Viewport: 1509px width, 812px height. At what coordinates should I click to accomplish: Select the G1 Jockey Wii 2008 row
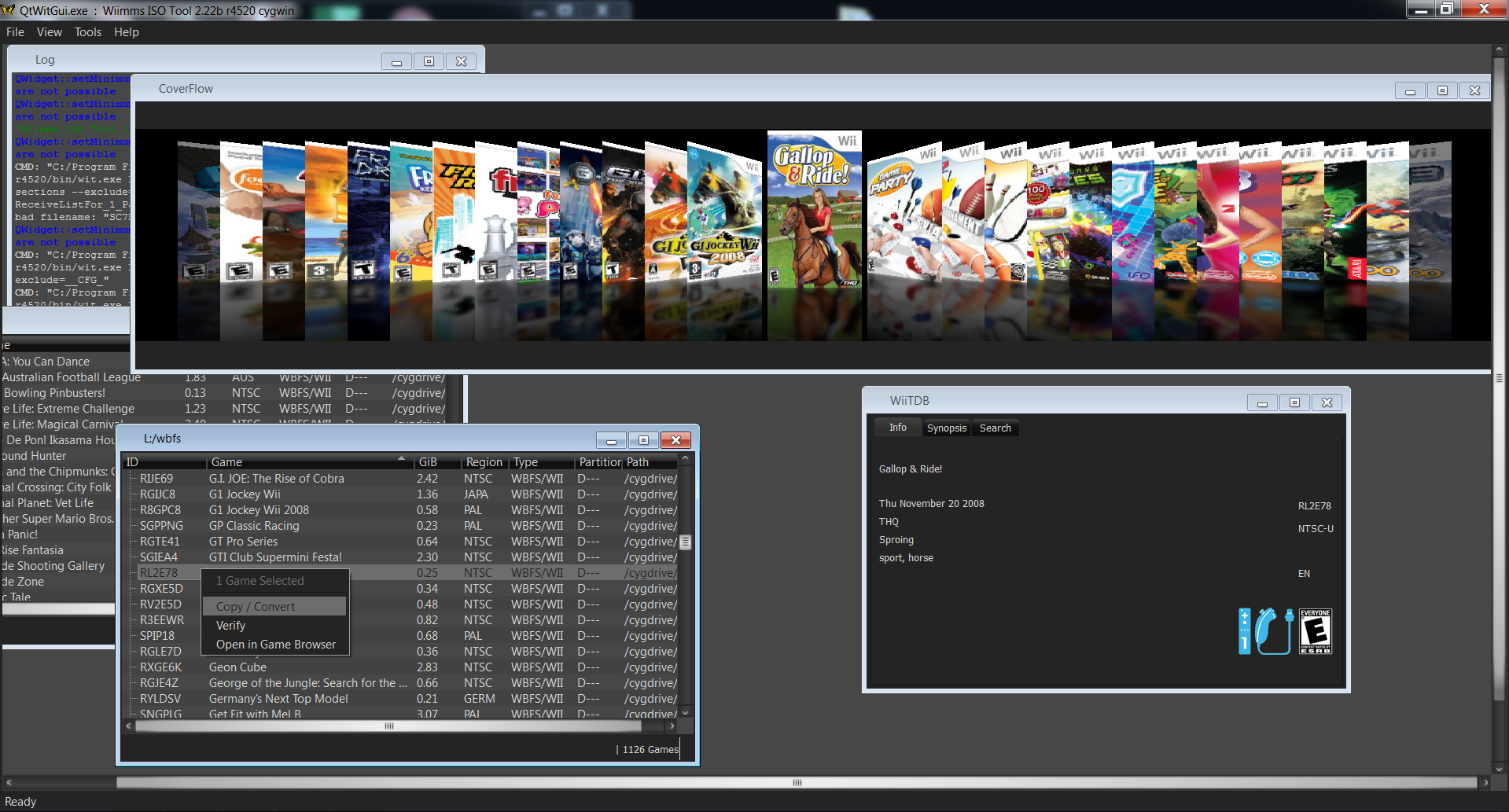point(401,510)
